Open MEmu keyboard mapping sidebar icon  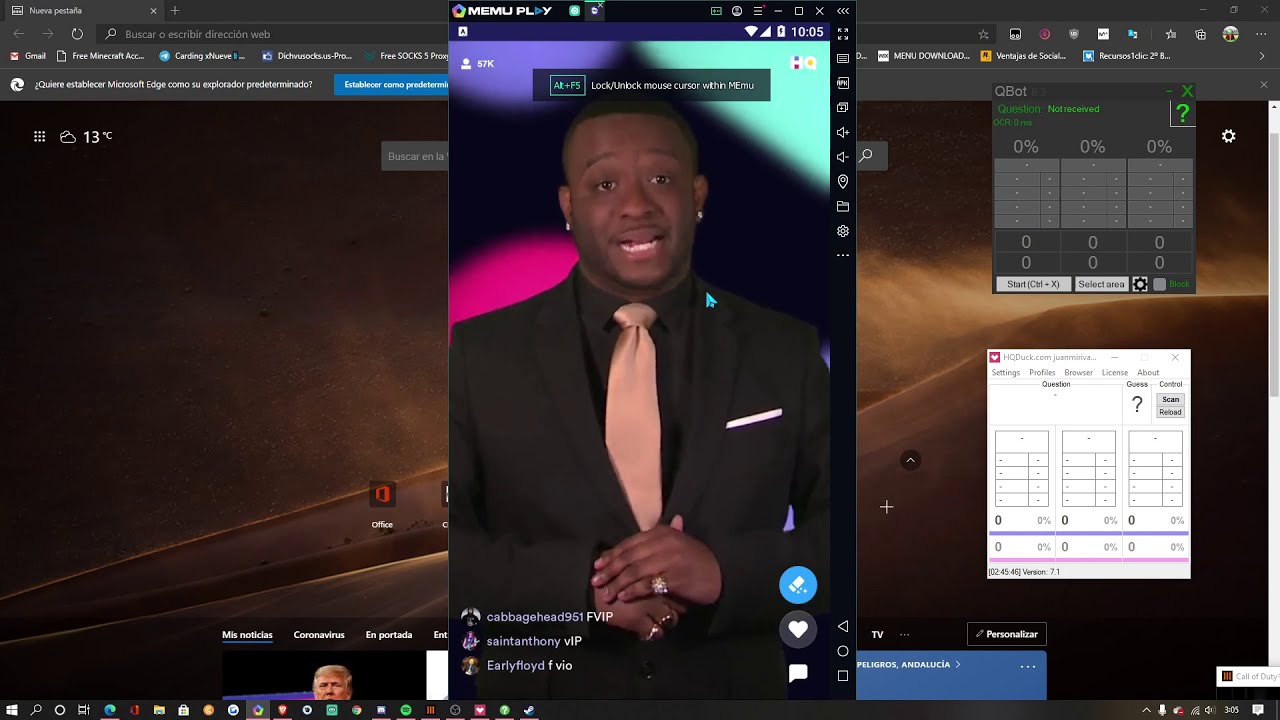point(843,58)
